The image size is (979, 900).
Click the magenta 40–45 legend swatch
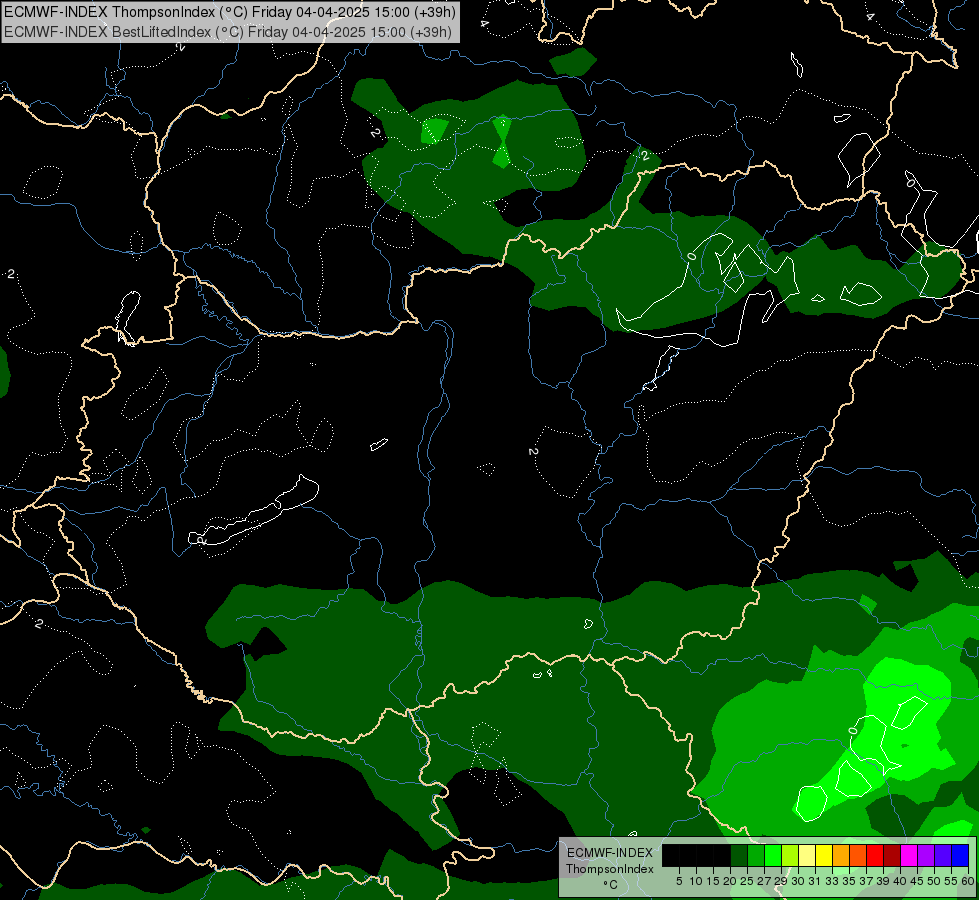coord(908,856)
